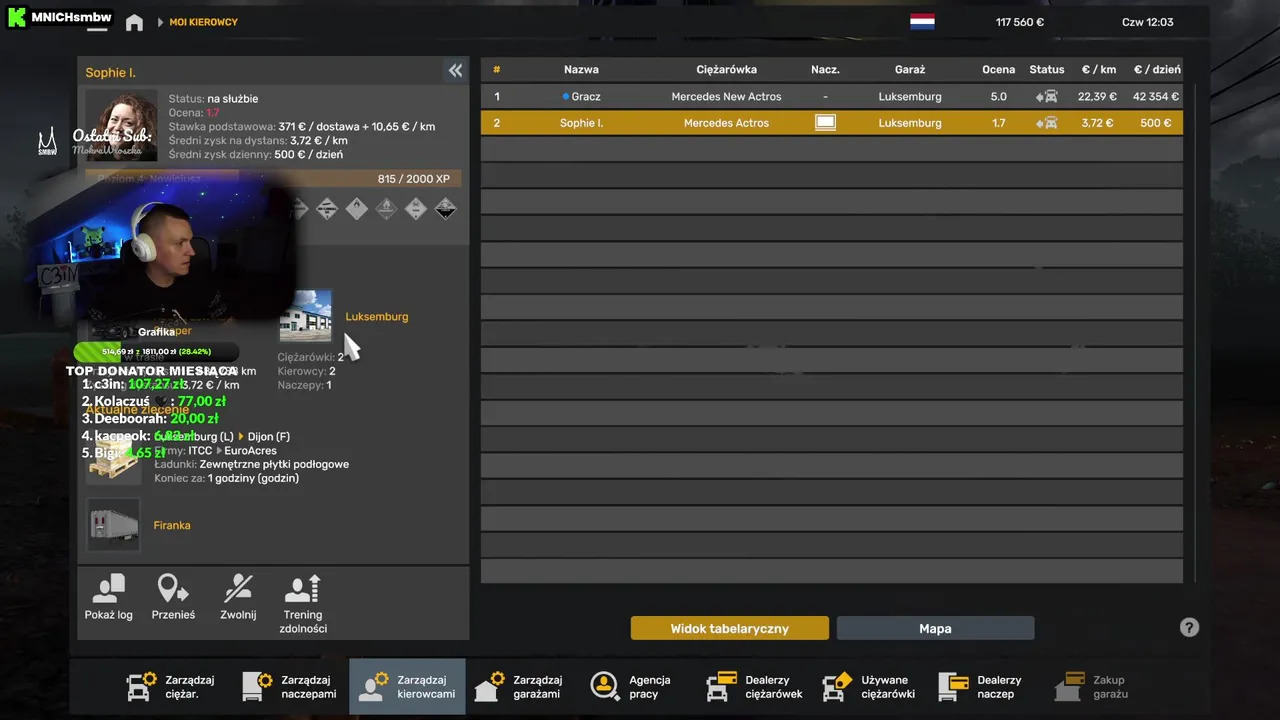Click the 5.0 rating of Gracz
This screenshot has height=720, width=1280.
coord(998,97)
